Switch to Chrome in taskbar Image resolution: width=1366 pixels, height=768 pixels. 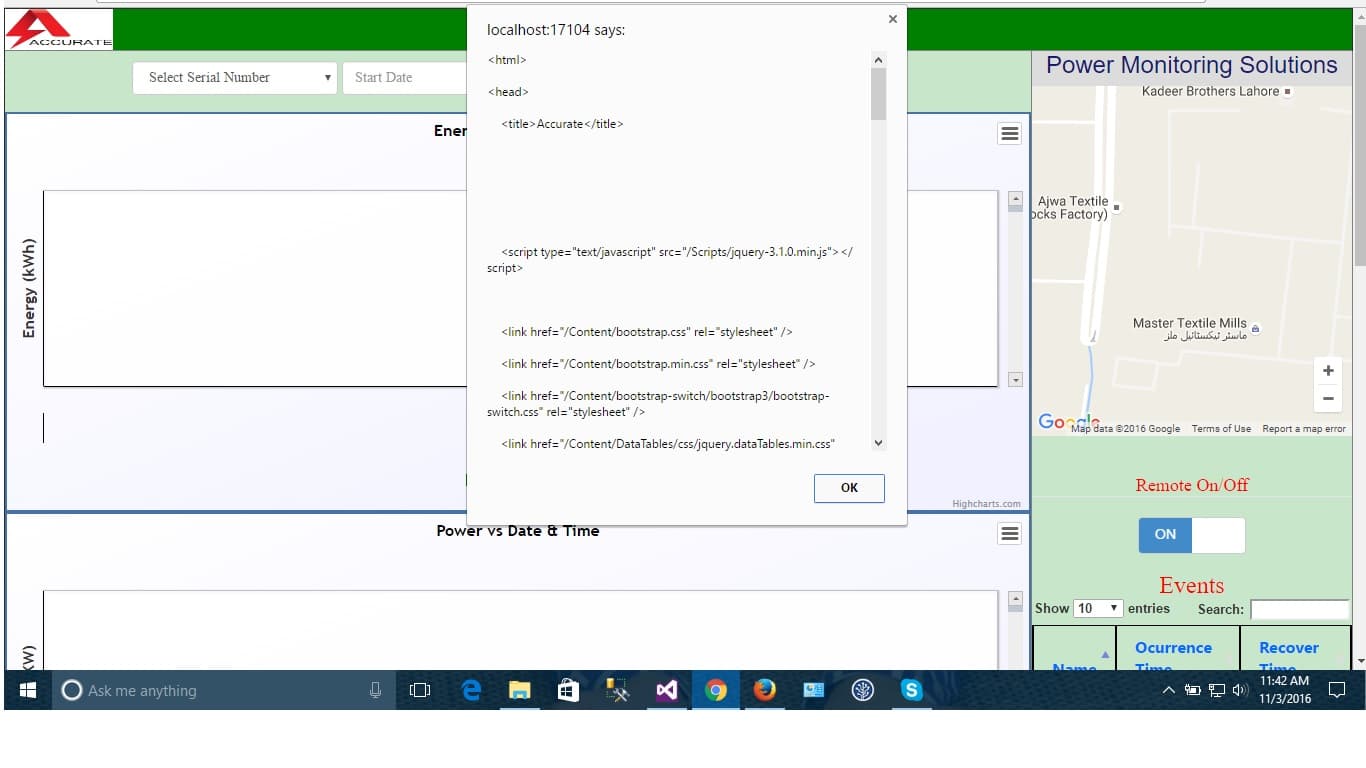pyautogui.click(x=715, y=690)
